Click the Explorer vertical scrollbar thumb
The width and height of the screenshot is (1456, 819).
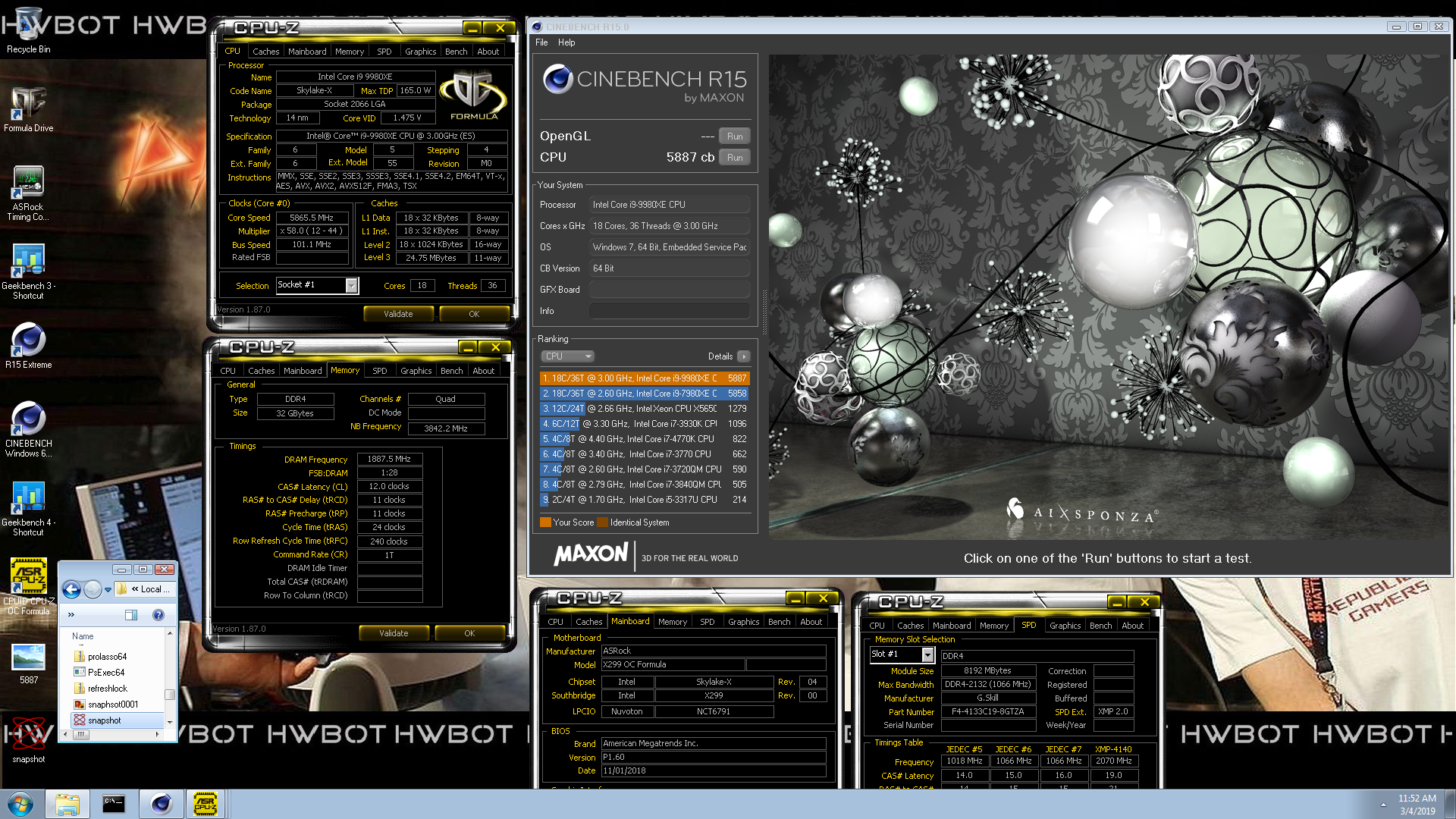[x=170, y=695]
